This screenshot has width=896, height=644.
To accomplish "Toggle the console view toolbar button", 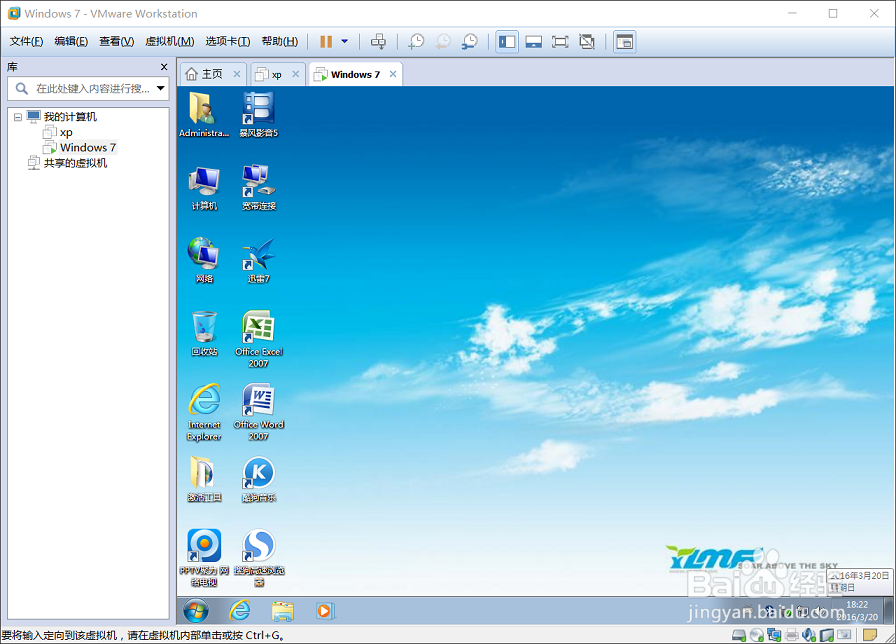I will pos(625,42).
